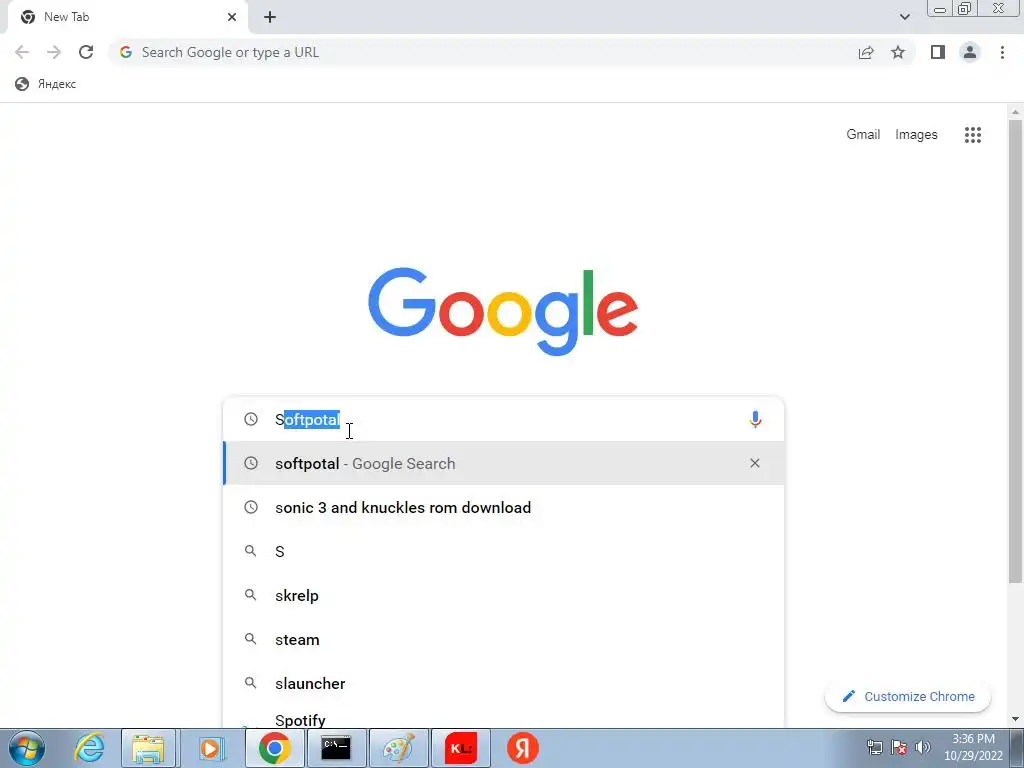1024x768 pixels.
Task: Remove the softpotal suggestion with X
Action: coord(755,463)
